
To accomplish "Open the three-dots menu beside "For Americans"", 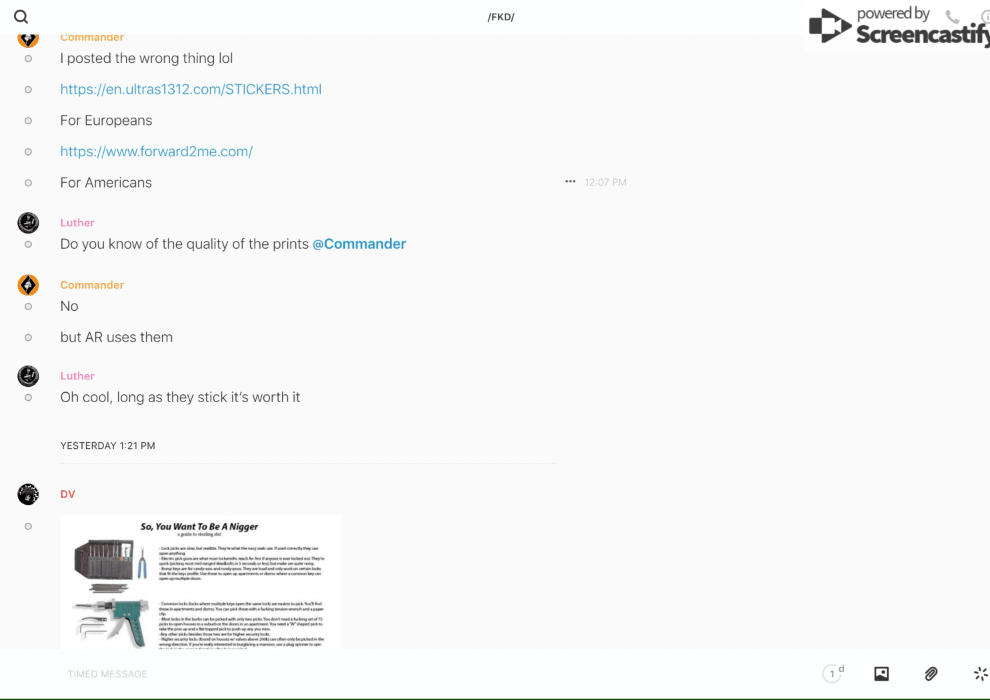I will [x=570, y=182].
